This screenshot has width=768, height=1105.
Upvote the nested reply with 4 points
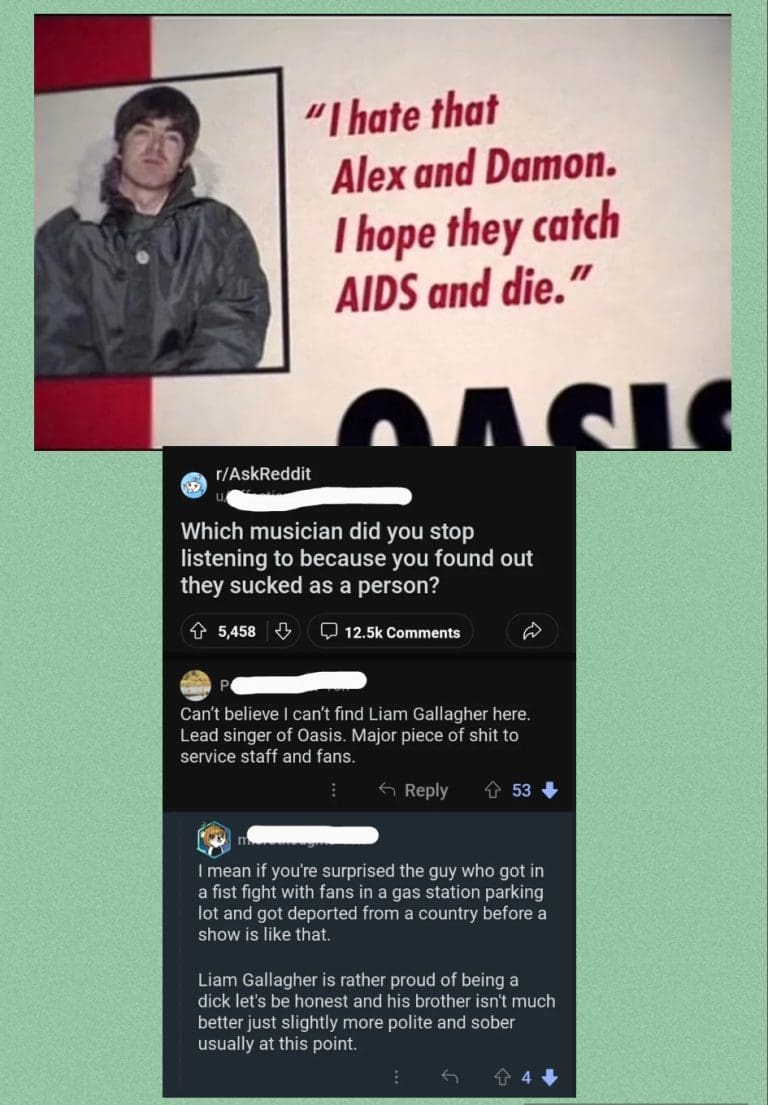point(502,1077)
